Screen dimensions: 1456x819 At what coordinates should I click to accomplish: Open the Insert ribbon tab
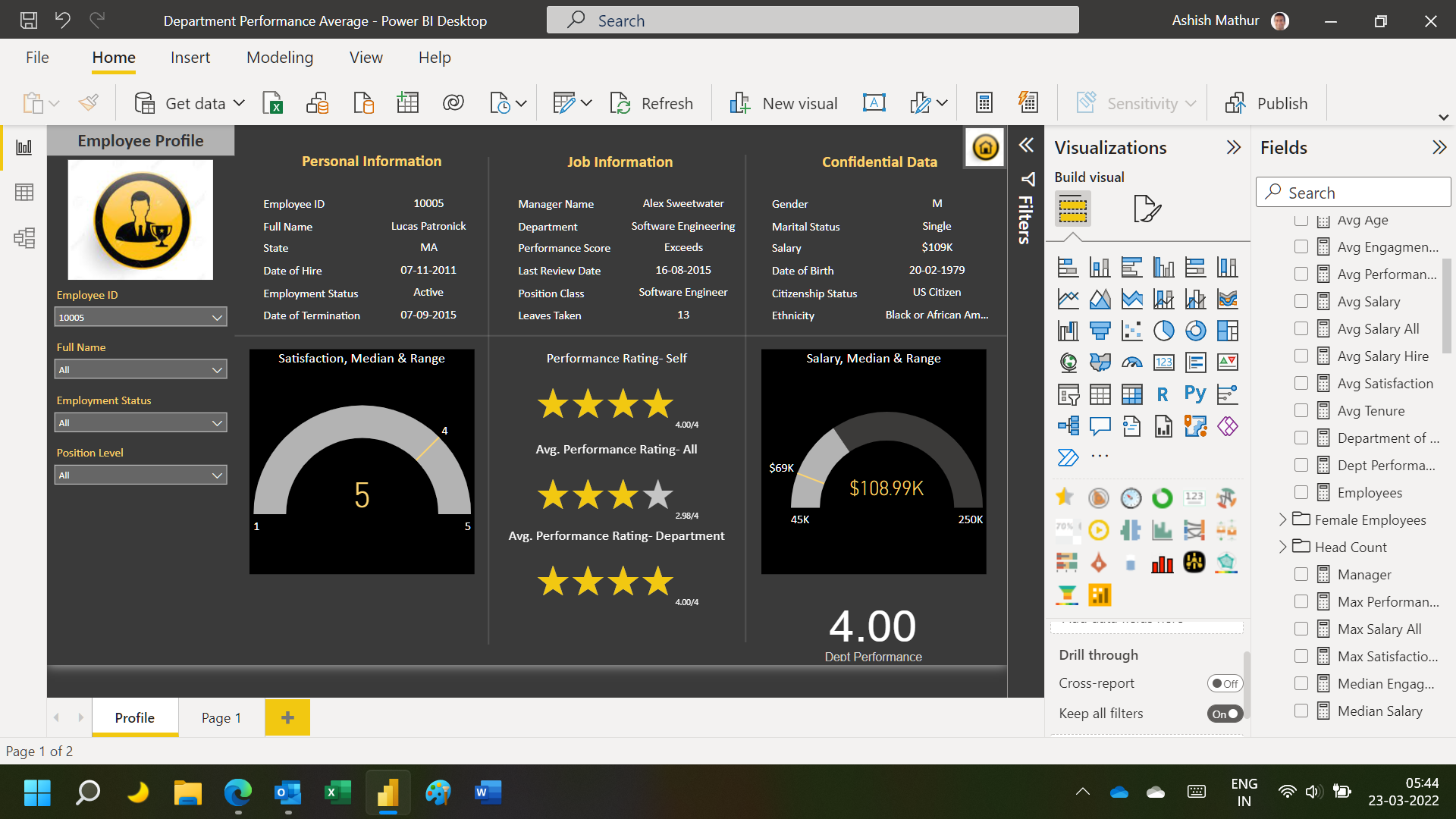(190, 58)
